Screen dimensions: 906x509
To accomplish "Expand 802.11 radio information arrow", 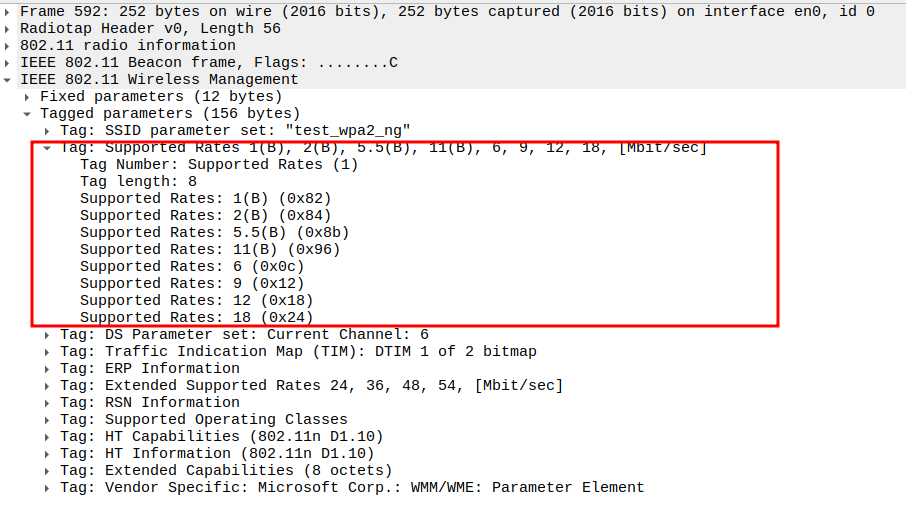I will (8, 46).
